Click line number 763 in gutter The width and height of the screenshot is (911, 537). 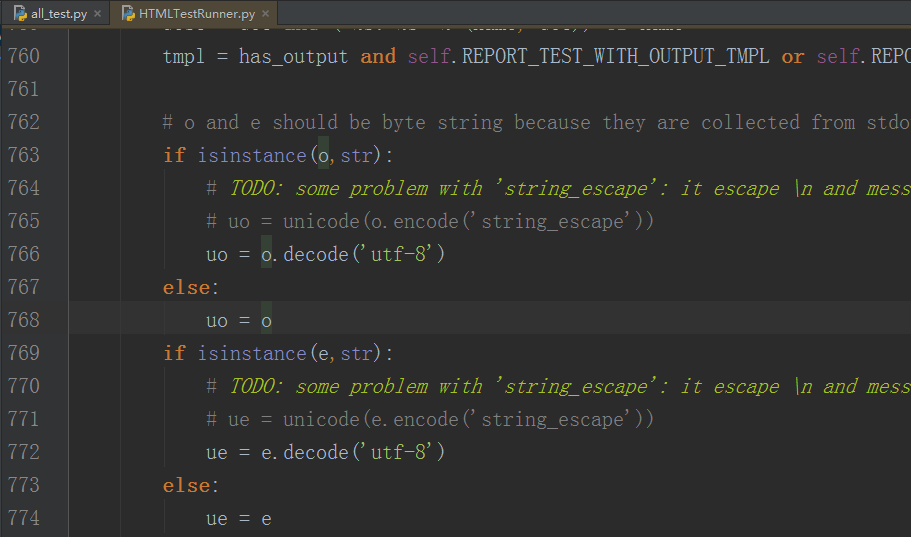coord(24,155)
